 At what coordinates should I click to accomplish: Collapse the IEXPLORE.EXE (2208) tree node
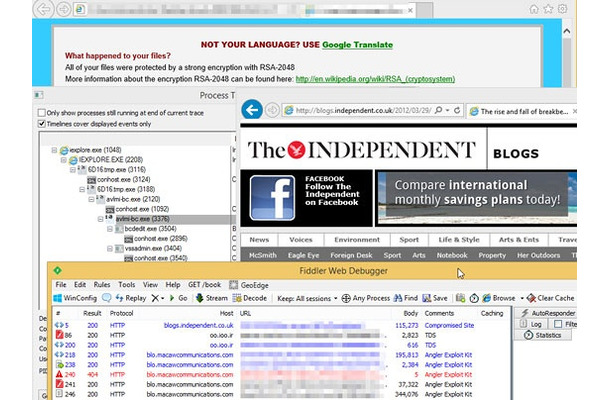pyautogui.click(x=64, y=160)
